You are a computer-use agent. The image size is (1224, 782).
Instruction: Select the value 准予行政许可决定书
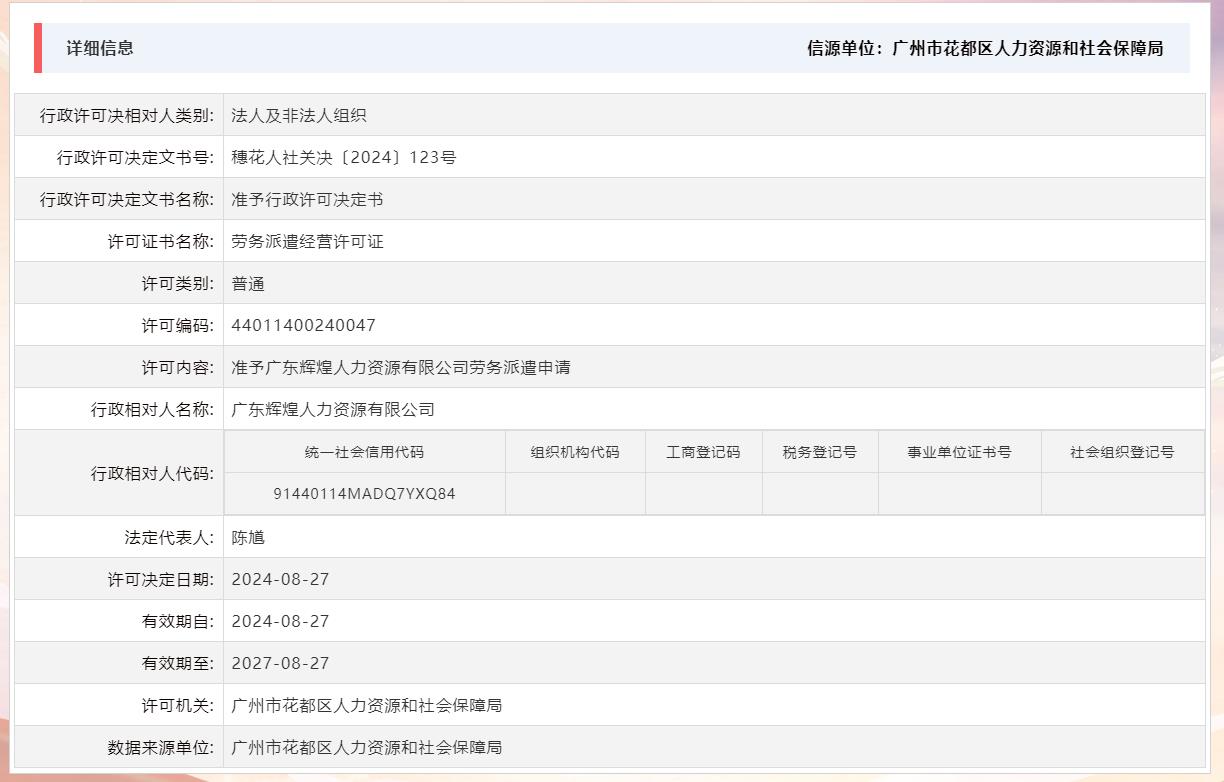(x=307, y=199)
